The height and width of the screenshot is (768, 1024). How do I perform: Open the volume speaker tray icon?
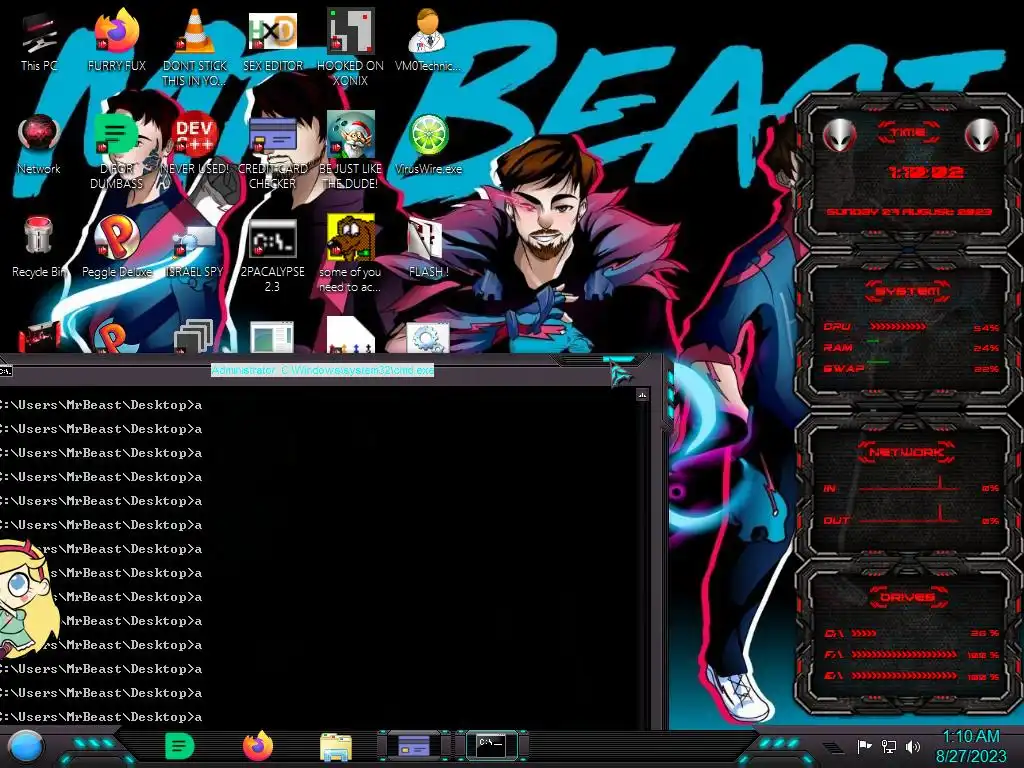point(913,746)
